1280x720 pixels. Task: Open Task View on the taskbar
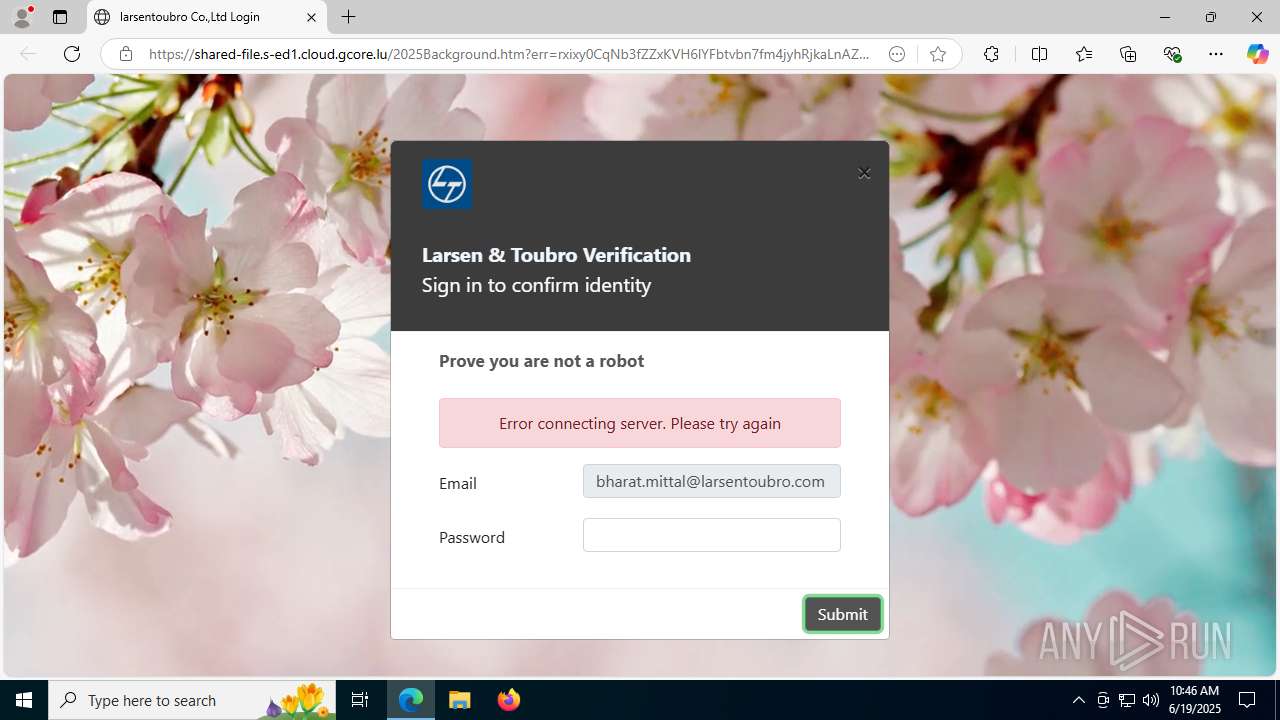pos(360,700)
